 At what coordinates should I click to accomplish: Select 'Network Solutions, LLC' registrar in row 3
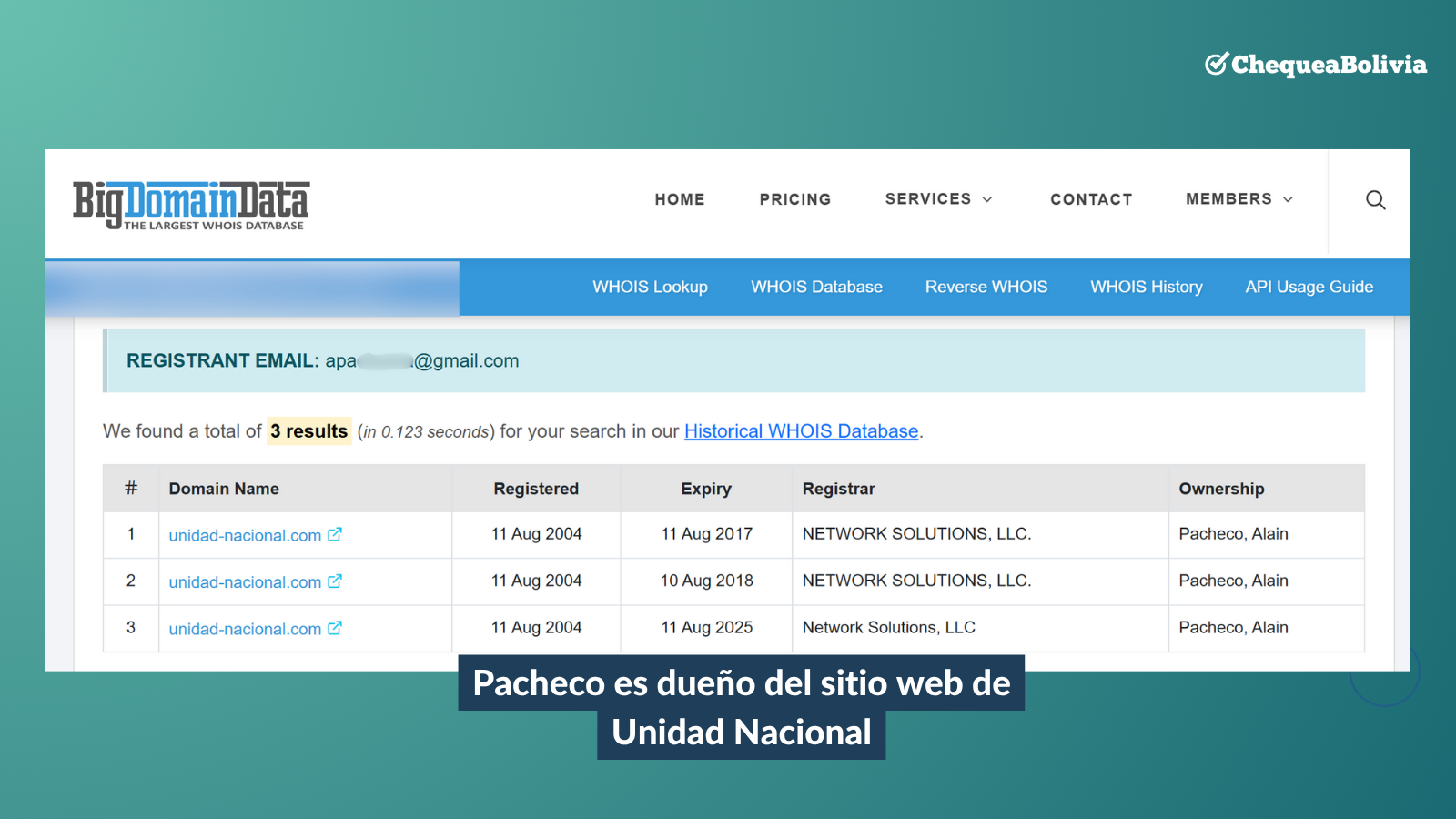[889, 628]
